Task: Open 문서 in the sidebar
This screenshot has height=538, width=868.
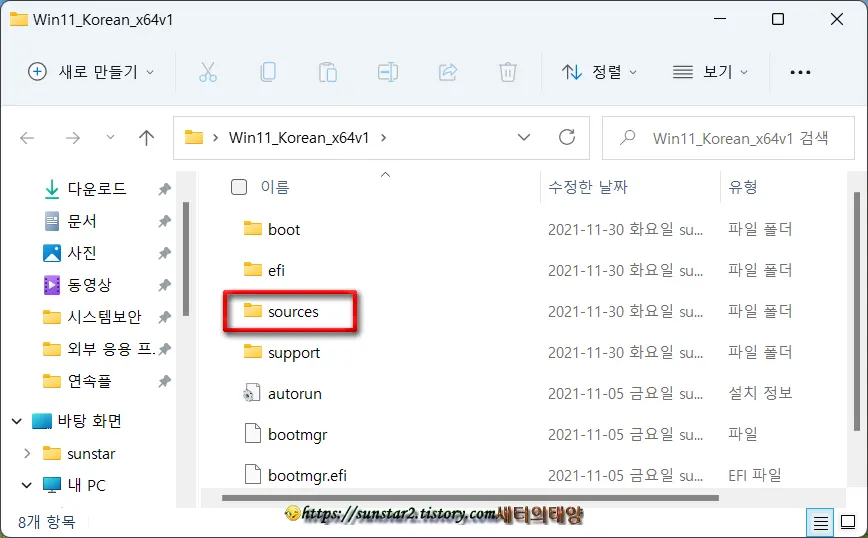Action: point(82,221)
